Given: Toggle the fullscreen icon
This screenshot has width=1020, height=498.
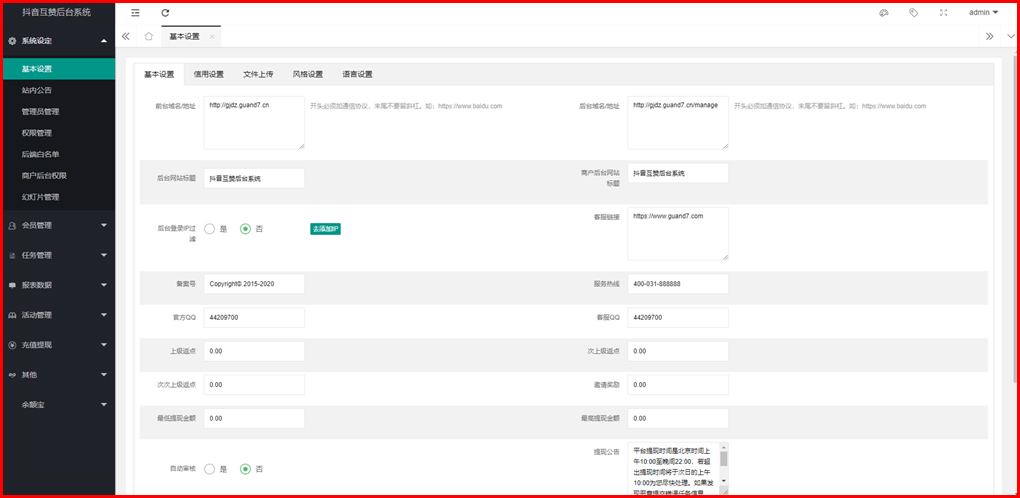Looking at the screenshot, I should pos(943,13).
